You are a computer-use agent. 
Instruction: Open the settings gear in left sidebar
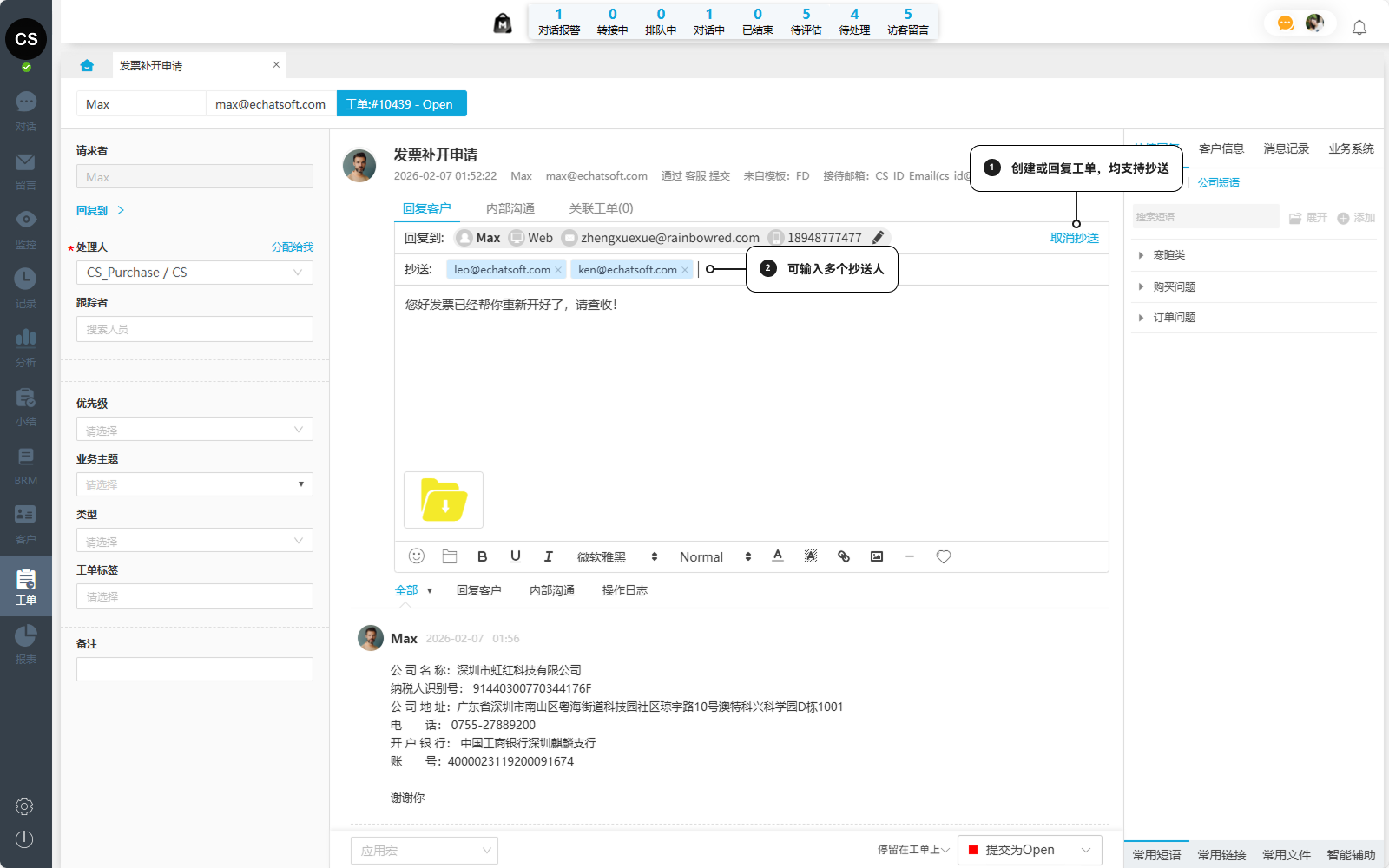(x=24, y=806)
